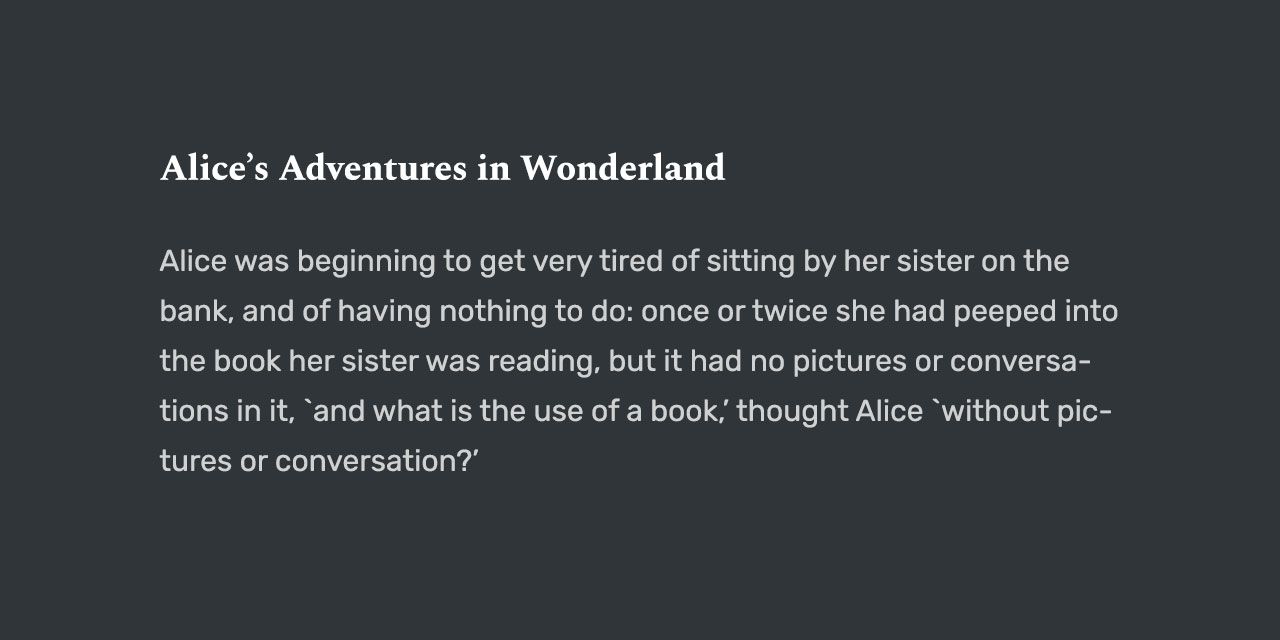1280x640 pixels.
Task: Click the word "sitting" in the paragraph
Action: pyautogui.click(x=751, y=263)
